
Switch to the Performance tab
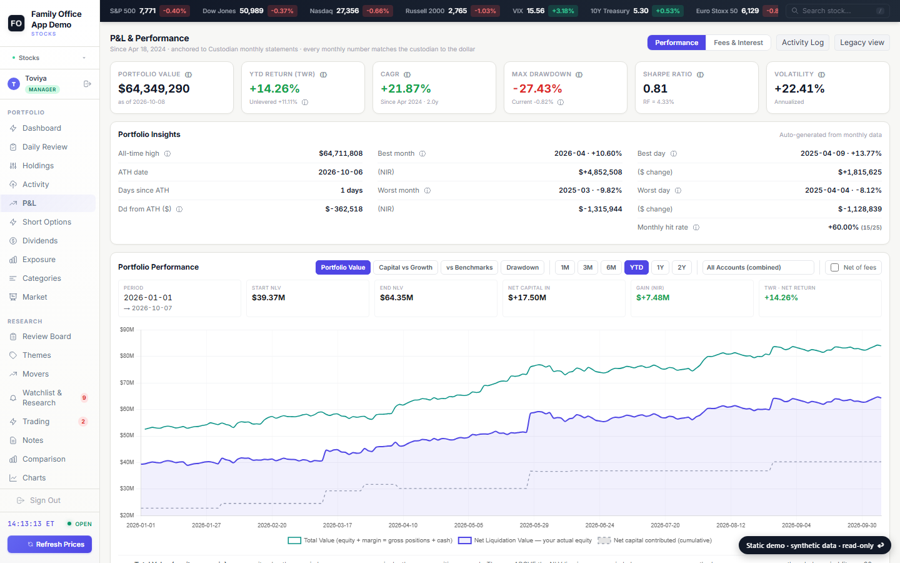pos(676,42)
